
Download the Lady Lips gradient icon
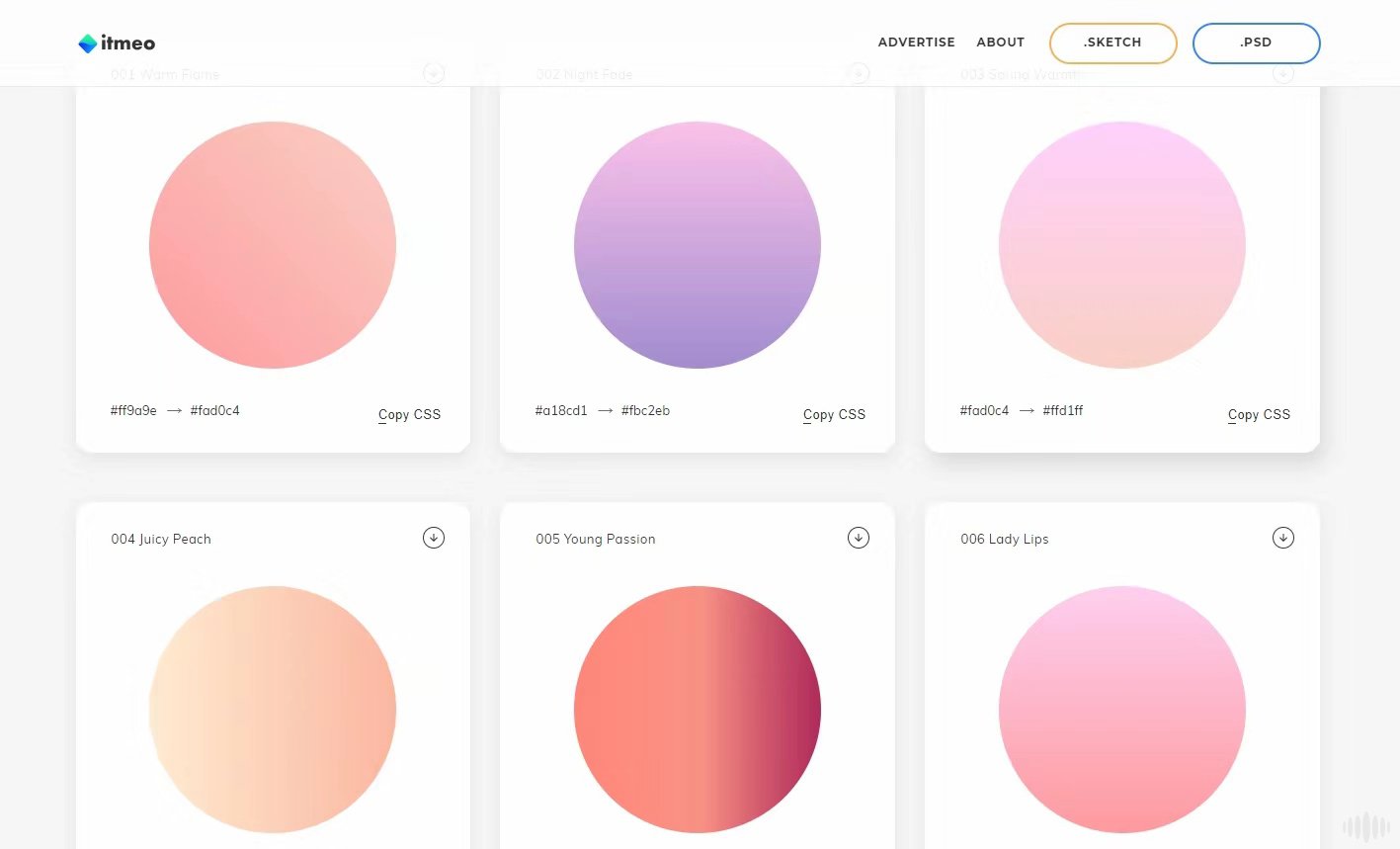[1283, 538]
